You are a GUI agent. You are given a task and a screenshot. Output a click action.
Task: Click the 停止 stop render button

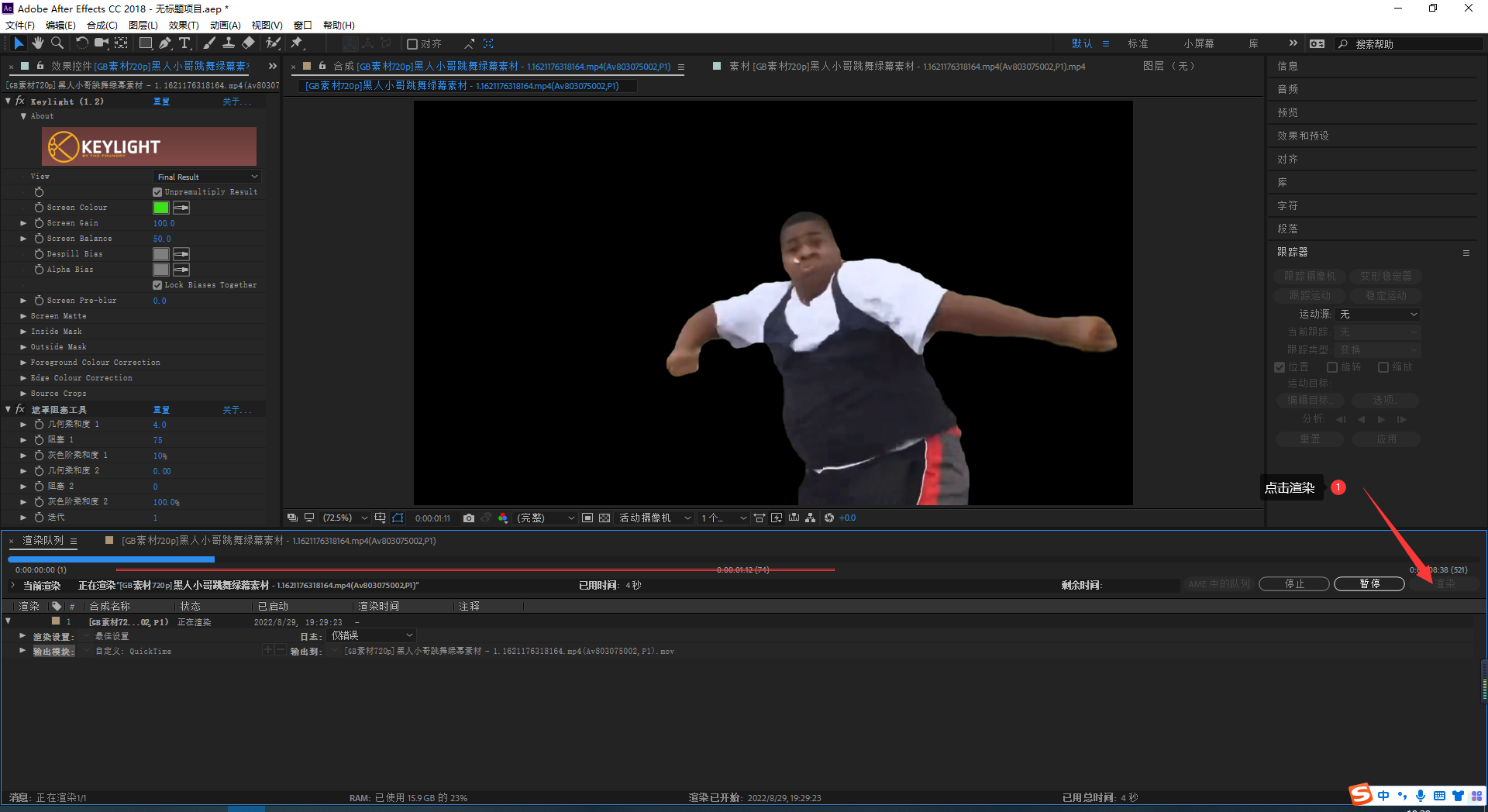pos(1293,584)
